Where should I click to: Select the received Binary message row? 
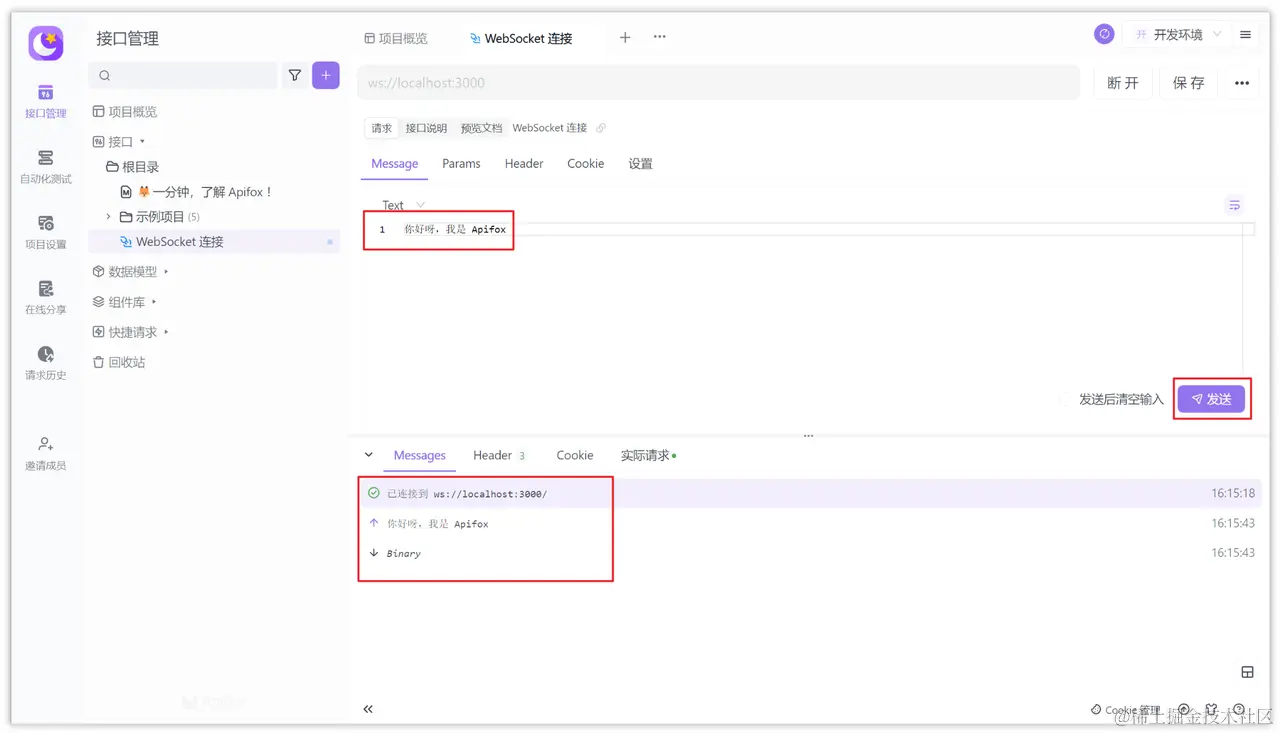(811, 553)
